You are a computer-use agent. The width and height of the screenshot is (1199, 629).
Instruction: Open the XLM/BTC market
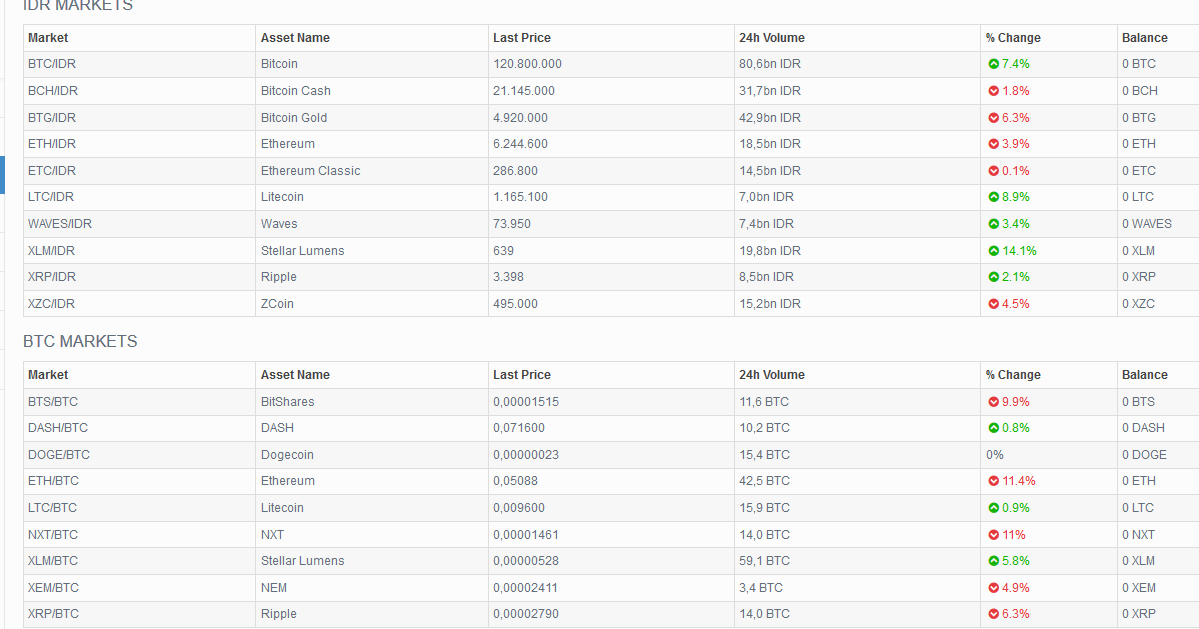click(53, 561)
